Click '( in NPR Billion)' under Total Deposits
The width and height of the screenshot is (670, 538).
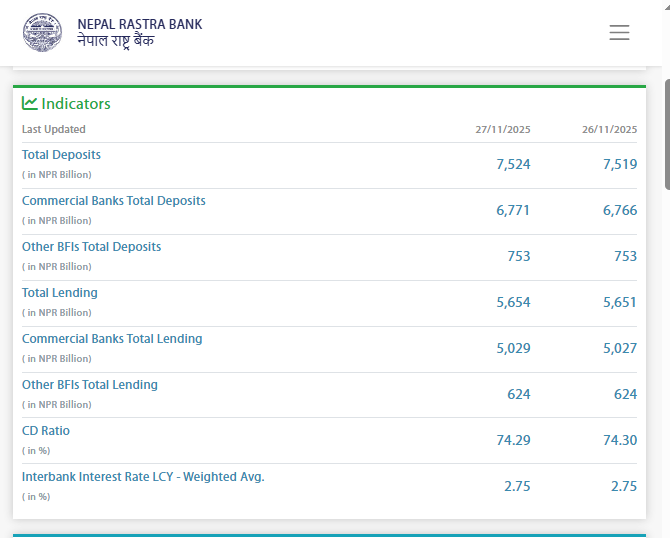(57, 175)
